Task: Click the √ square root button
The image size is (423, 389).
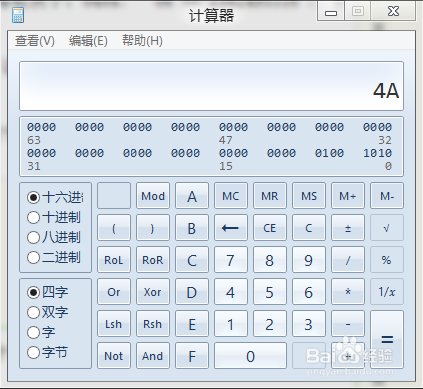Action: point(387,228)
